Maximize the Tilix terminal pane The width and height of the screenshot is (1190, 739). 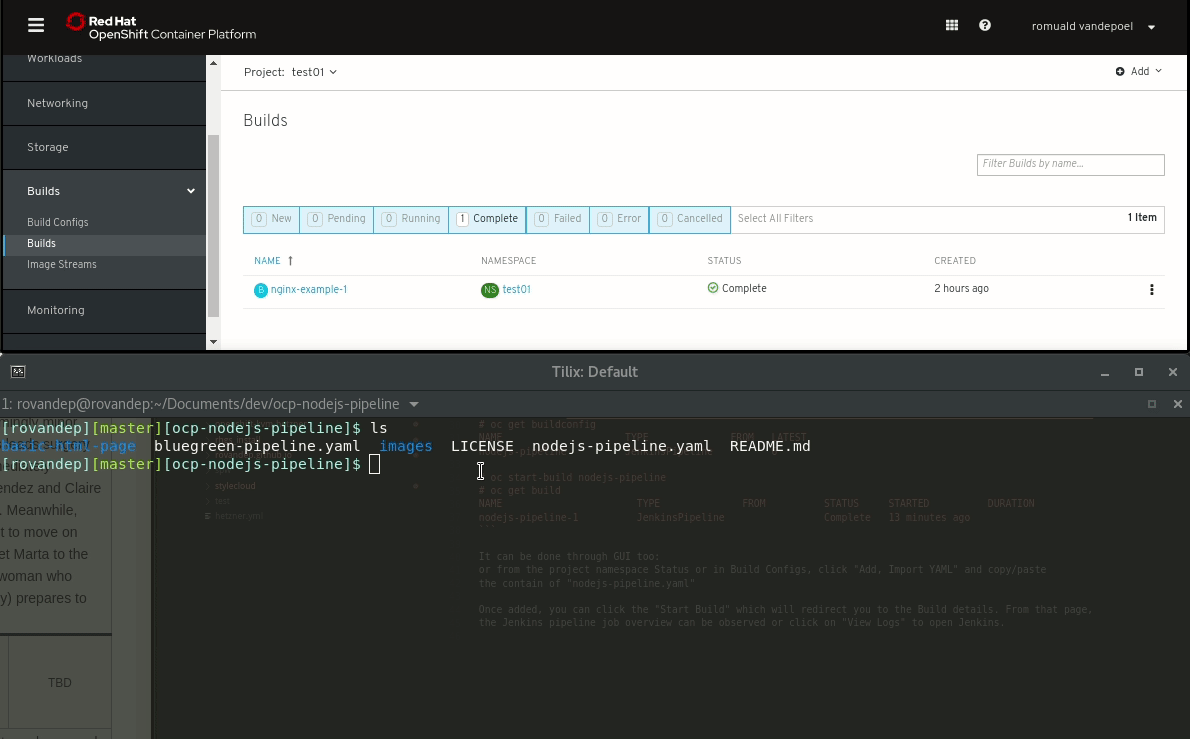coord(1151,404)
